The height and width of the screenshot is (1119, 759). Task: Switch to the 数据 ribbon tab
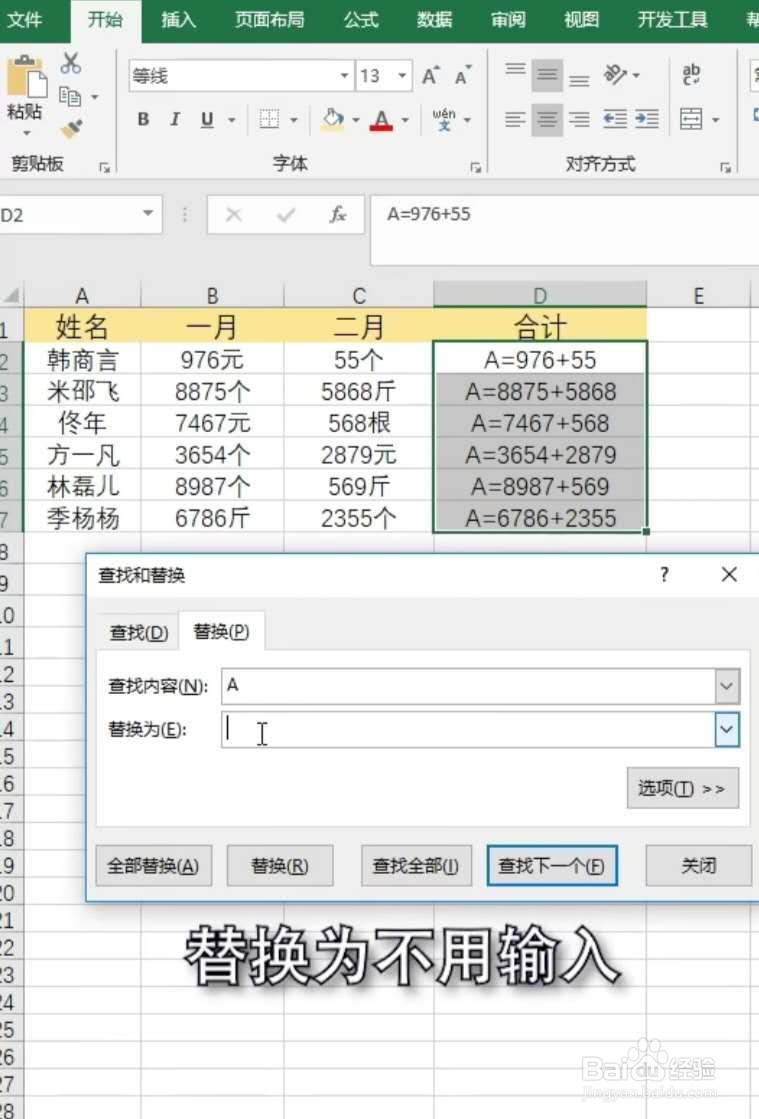tap(434, 19)
